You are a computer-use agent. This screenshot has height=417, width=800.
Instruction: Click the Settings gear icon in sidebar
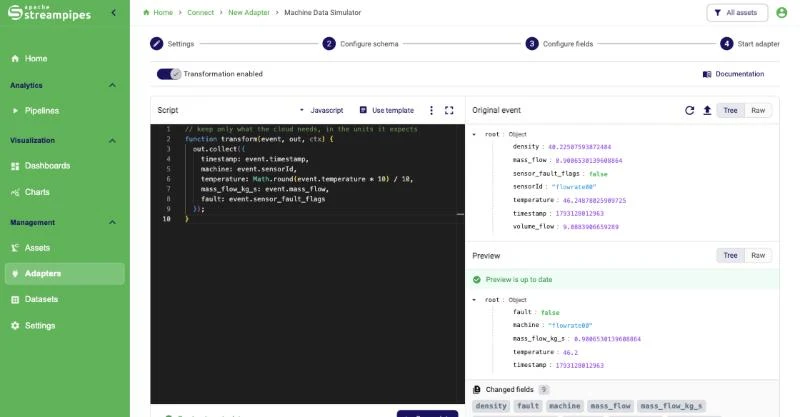pyautogui.click(x=15, y=326)
